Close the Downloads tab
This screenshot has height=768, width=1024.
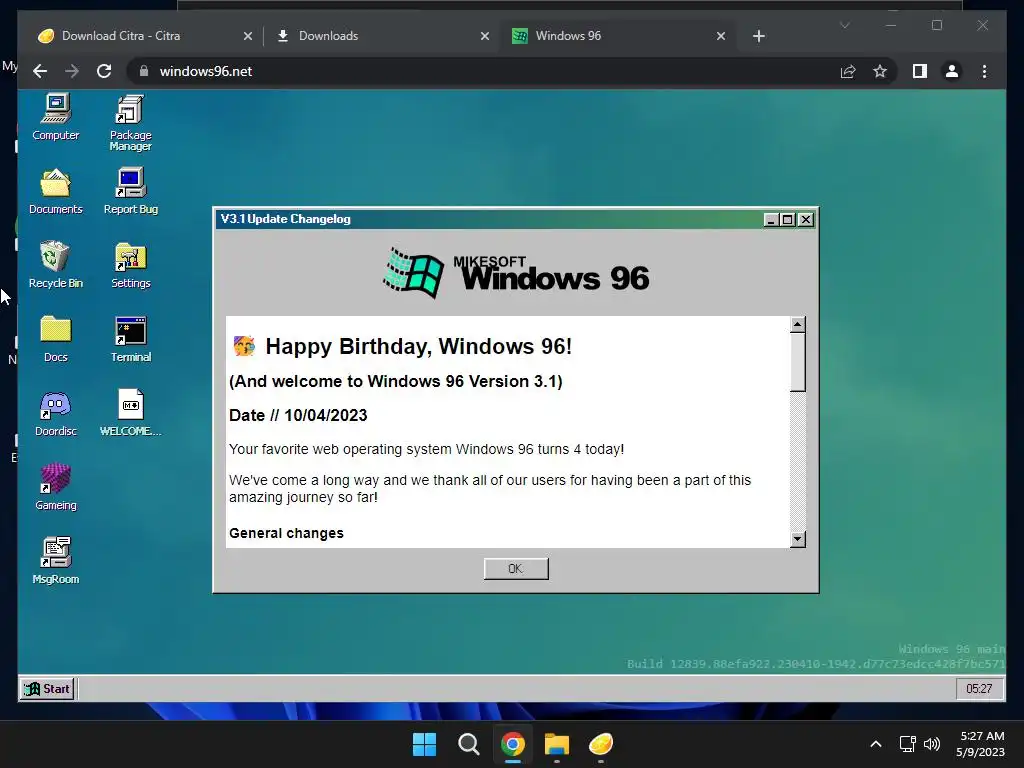click(x=485, y=36)
